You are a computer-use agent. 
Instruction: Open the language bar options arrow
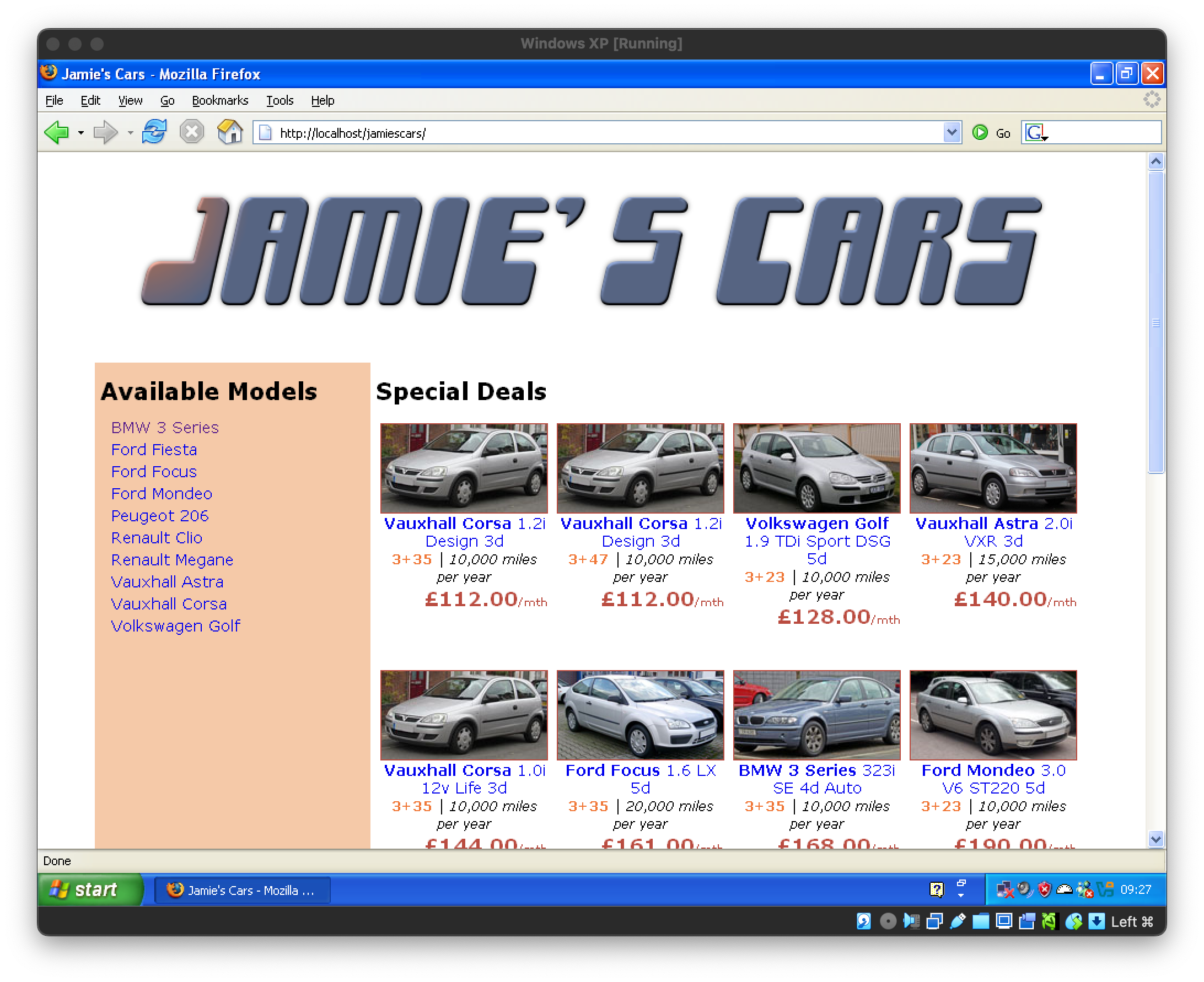click(x=961, y=895)
